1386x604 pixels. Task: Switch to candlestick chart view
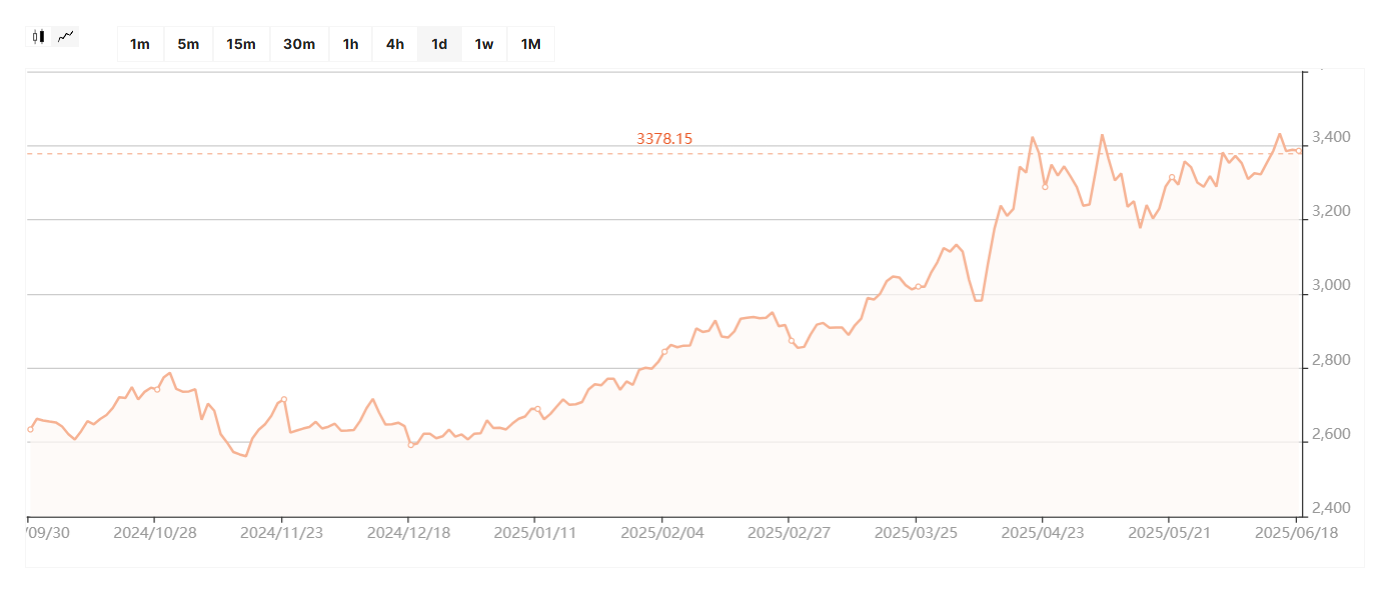tap(38, 37)
